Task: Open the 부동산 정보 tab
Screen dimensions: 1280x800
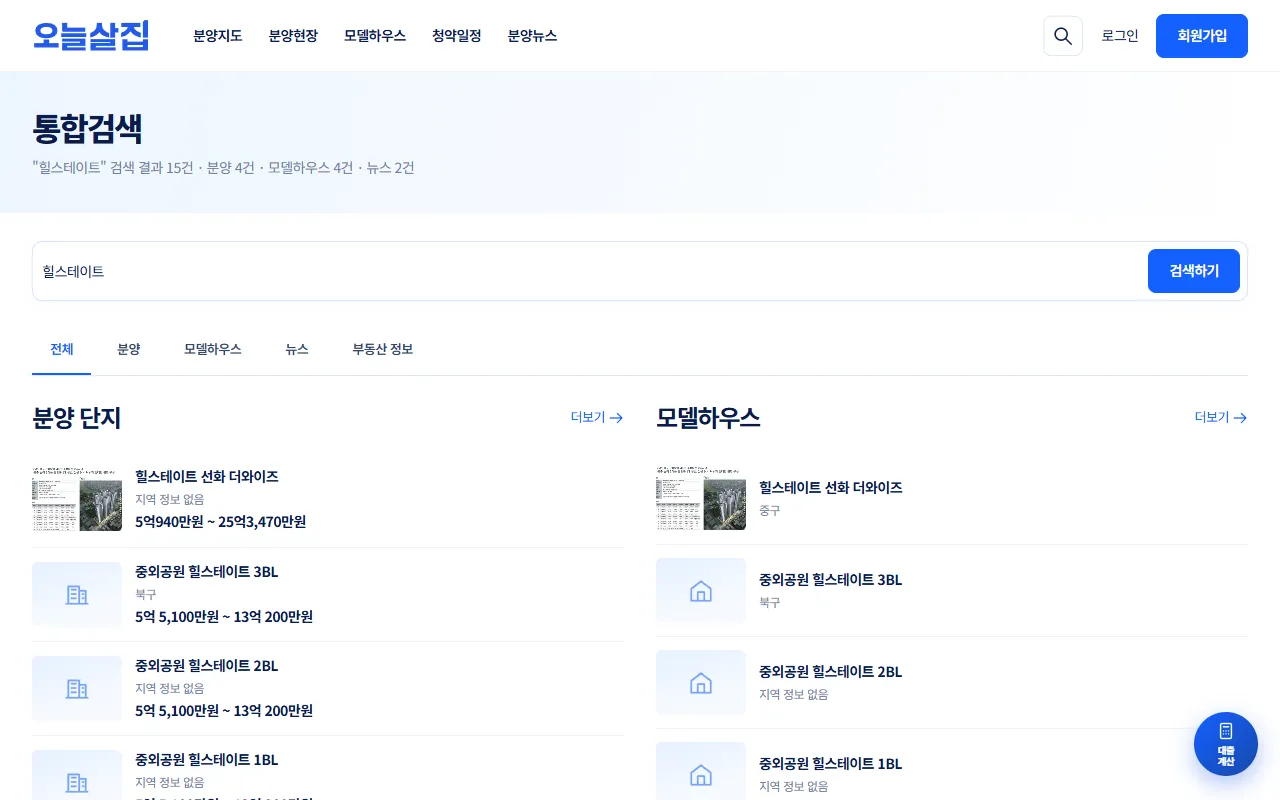Action: [x=383, y=350]
